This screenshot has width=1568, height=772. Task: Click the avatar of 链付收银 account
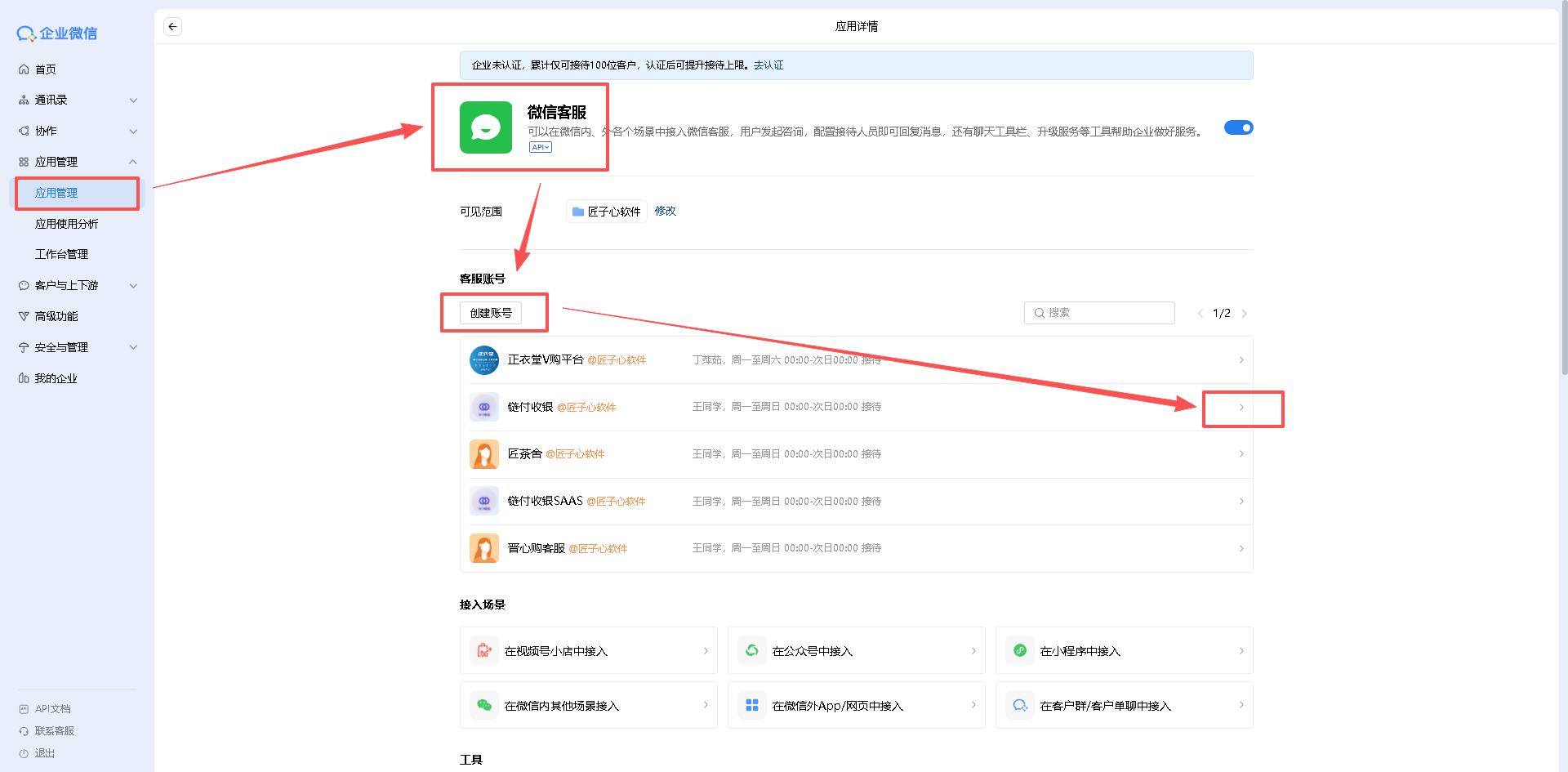(484, 407)
